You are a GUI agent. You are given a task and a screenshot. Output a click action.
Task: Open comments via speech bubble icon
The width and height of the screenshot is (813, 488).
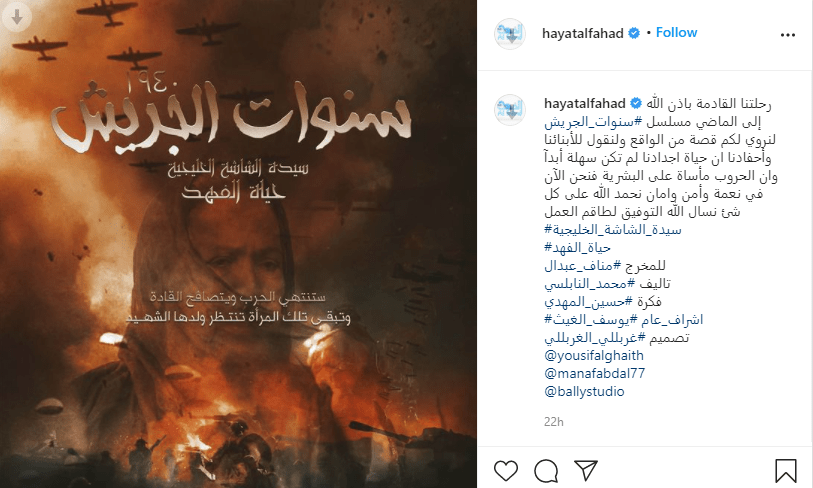pos(546,470)
